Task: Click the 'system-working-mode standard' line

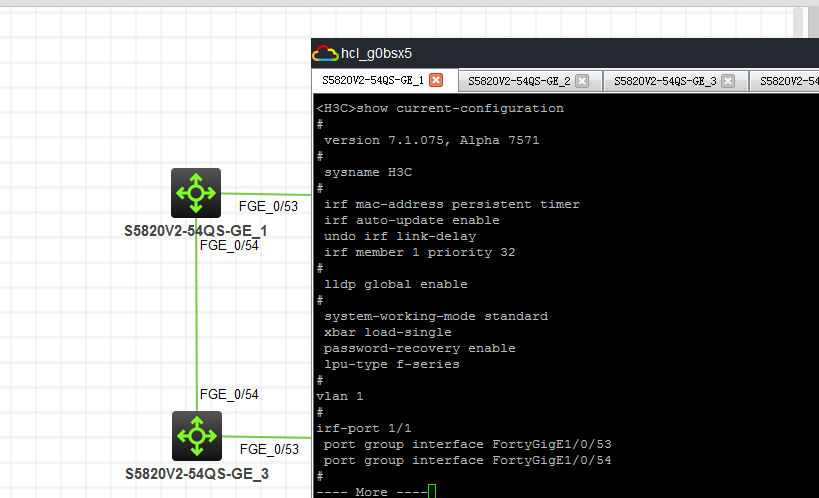Action: (436, 316)
